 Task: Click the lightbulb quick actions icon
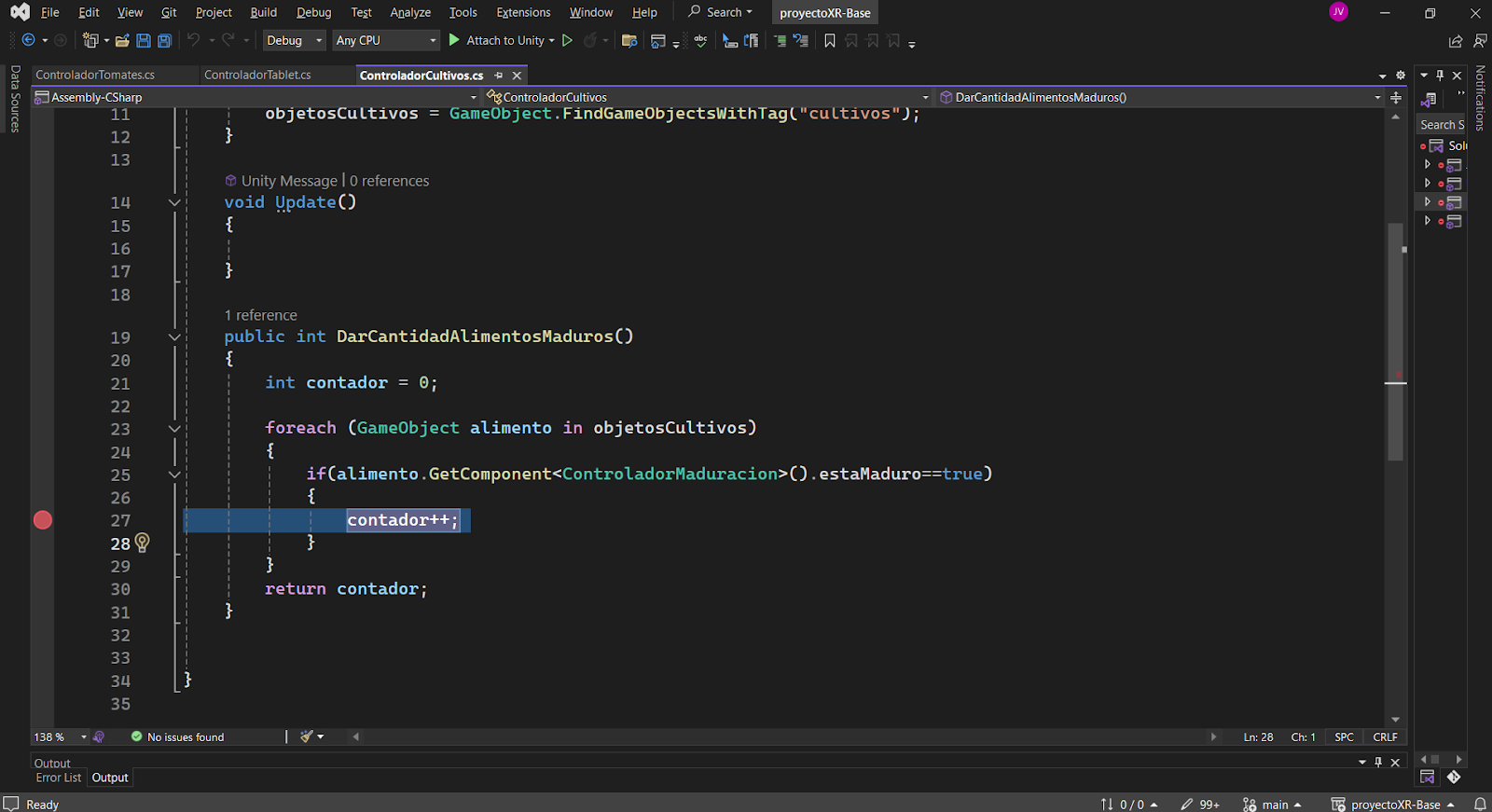click(x=142, y=543)
